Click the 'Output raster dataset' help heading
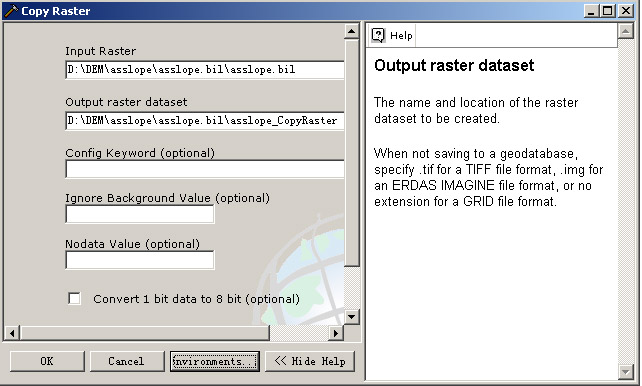 (454, 65)
